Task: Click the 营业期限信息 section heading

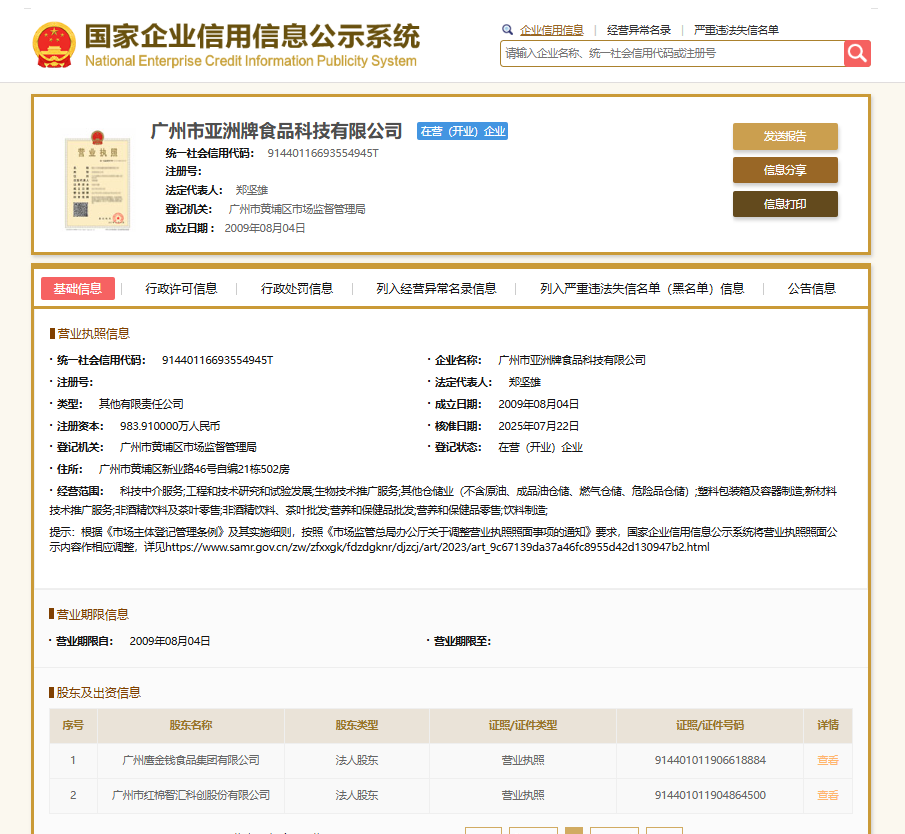Action: [x=92, y=615]
